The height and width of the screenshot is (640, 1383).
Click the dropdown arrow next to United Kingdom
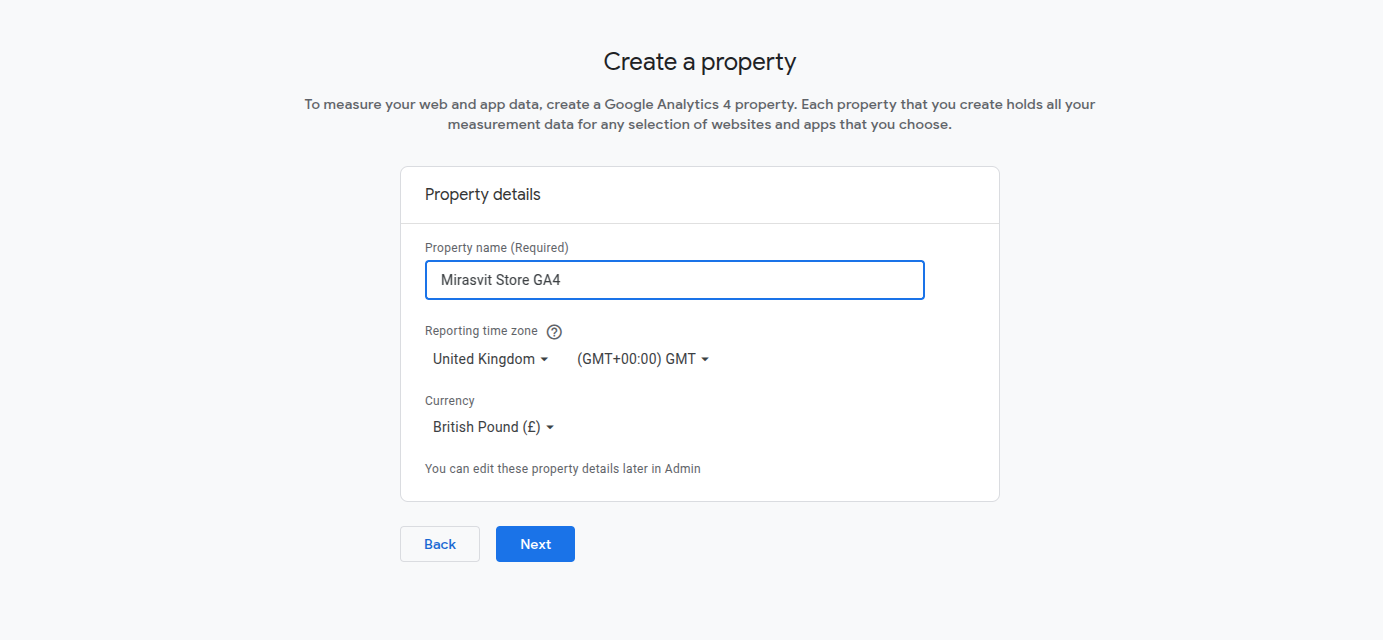click(x=545, y=359)
